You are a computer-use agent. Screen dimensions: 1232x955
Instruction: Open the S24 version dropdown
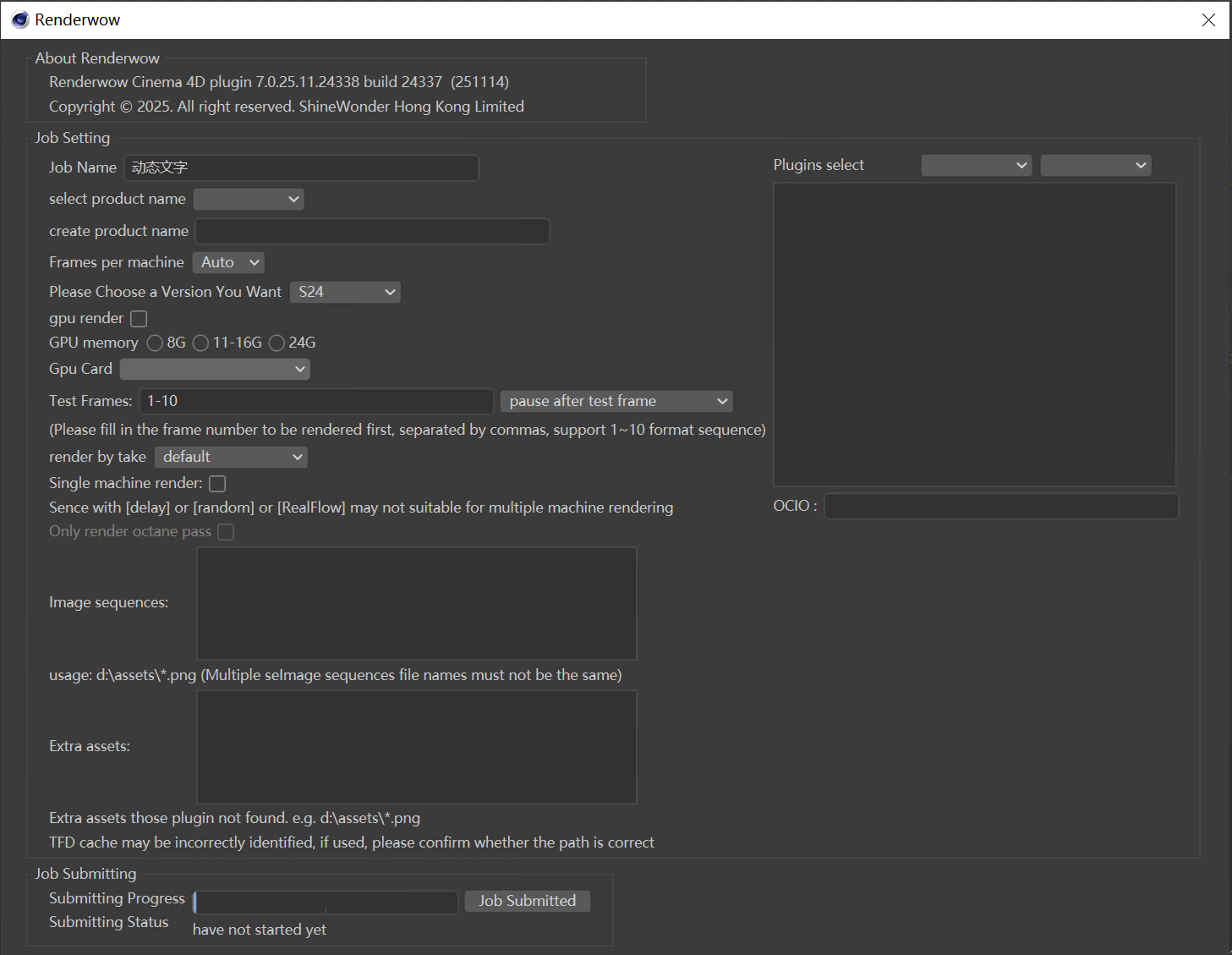click(345, 292)
